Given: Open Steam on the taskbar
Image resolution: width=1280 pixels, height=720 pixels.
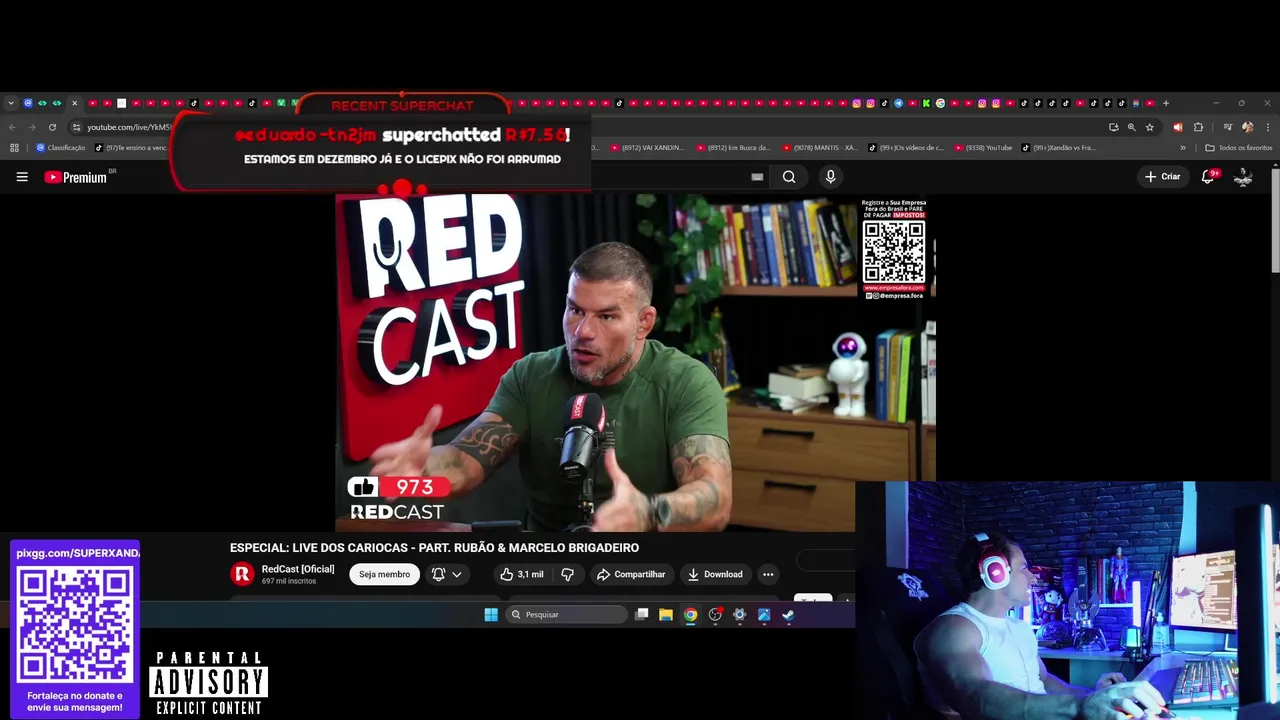Looking at the screenshot, I should pyautogui.click(x=788, y=615).
